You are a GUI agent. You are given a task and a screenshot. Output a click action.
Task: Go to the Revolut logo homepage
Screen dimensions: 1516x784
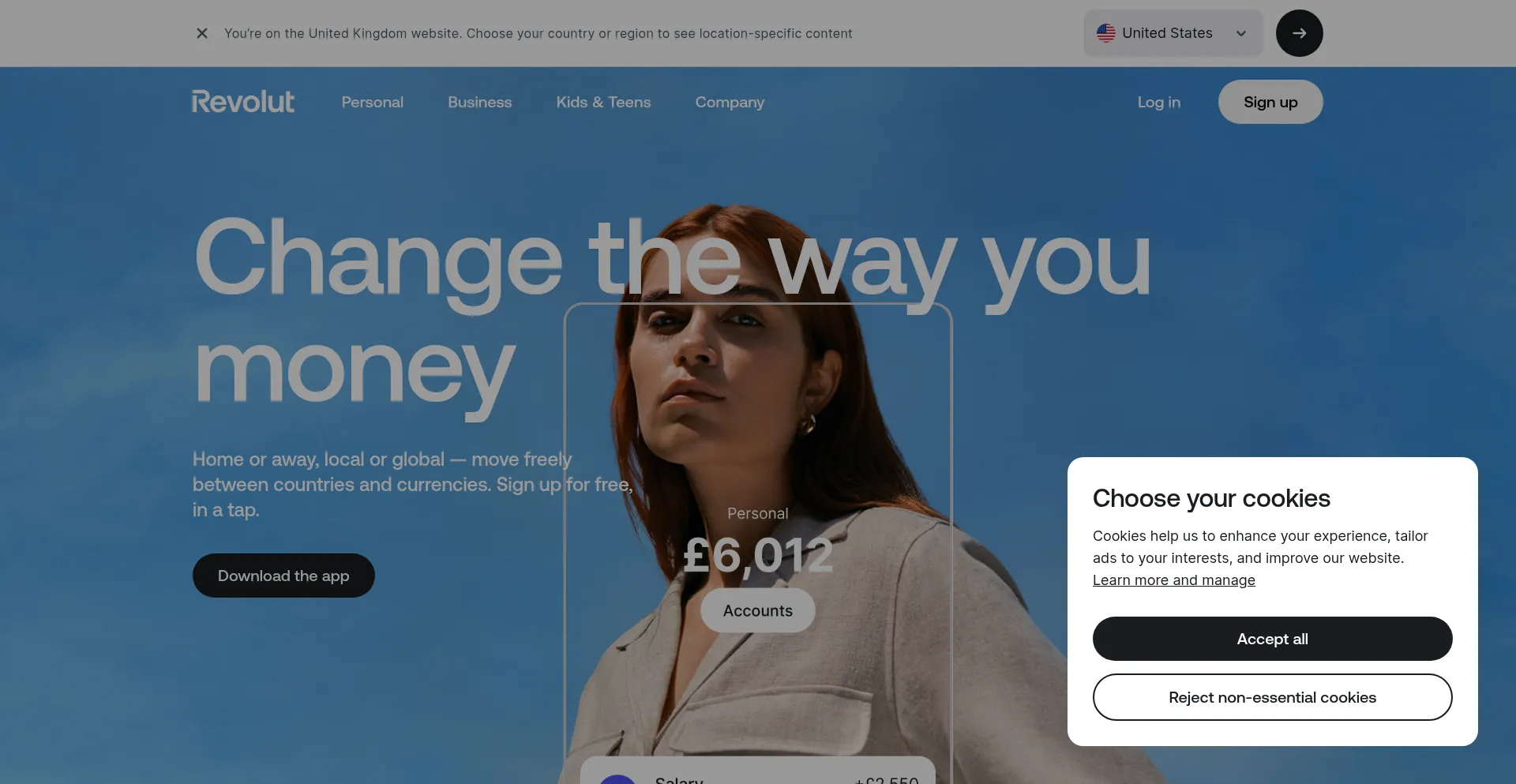243,102
